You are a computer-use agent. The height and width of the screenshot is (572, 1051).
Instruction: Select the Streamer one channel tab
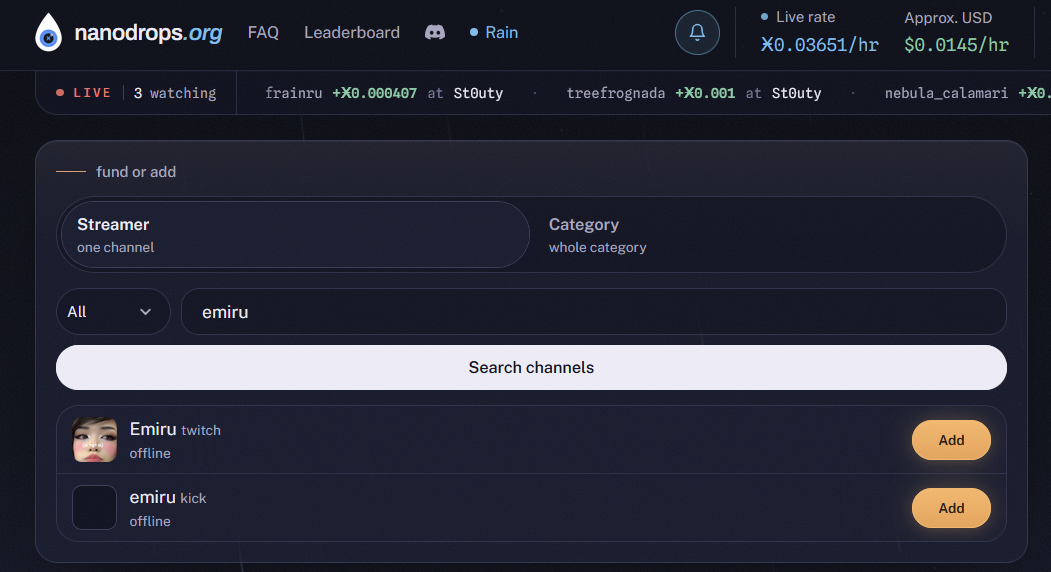click(295, 235)
